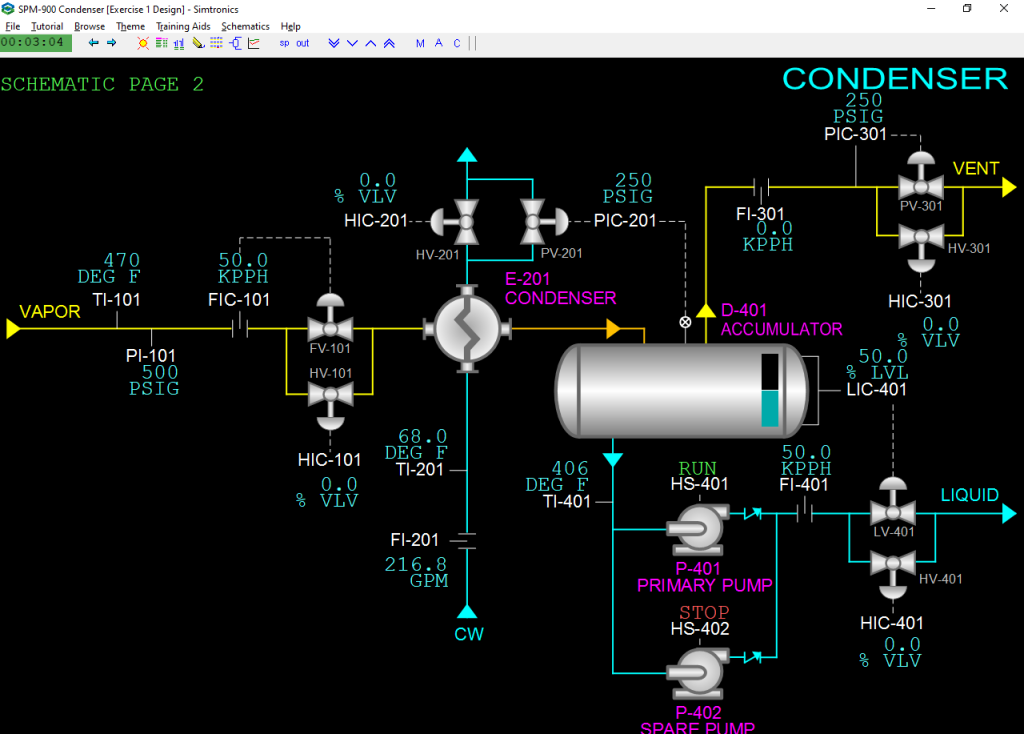Click the TI-201 temperature indicator tag

[420, 470]
